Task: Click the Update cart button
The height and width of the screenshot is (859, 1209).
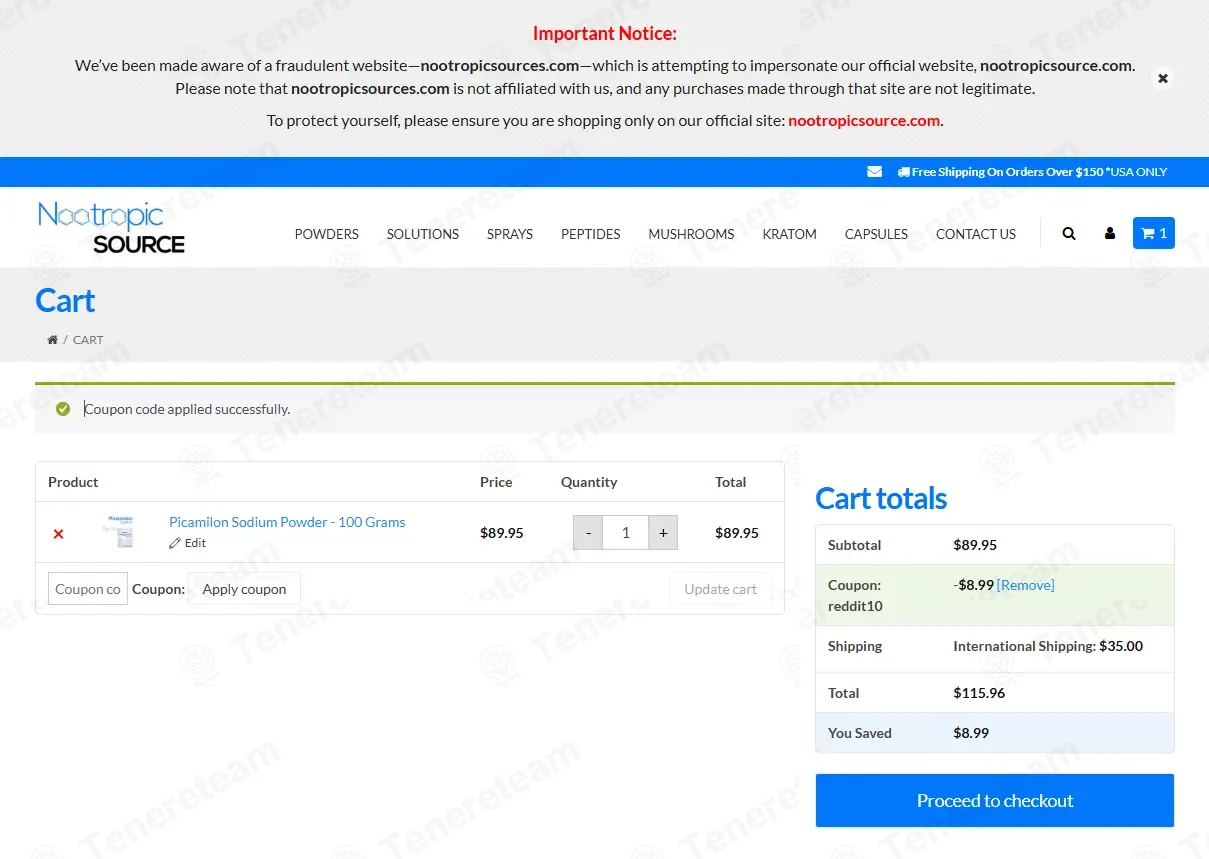Action: pyautogui.click(x=720, y=589)
